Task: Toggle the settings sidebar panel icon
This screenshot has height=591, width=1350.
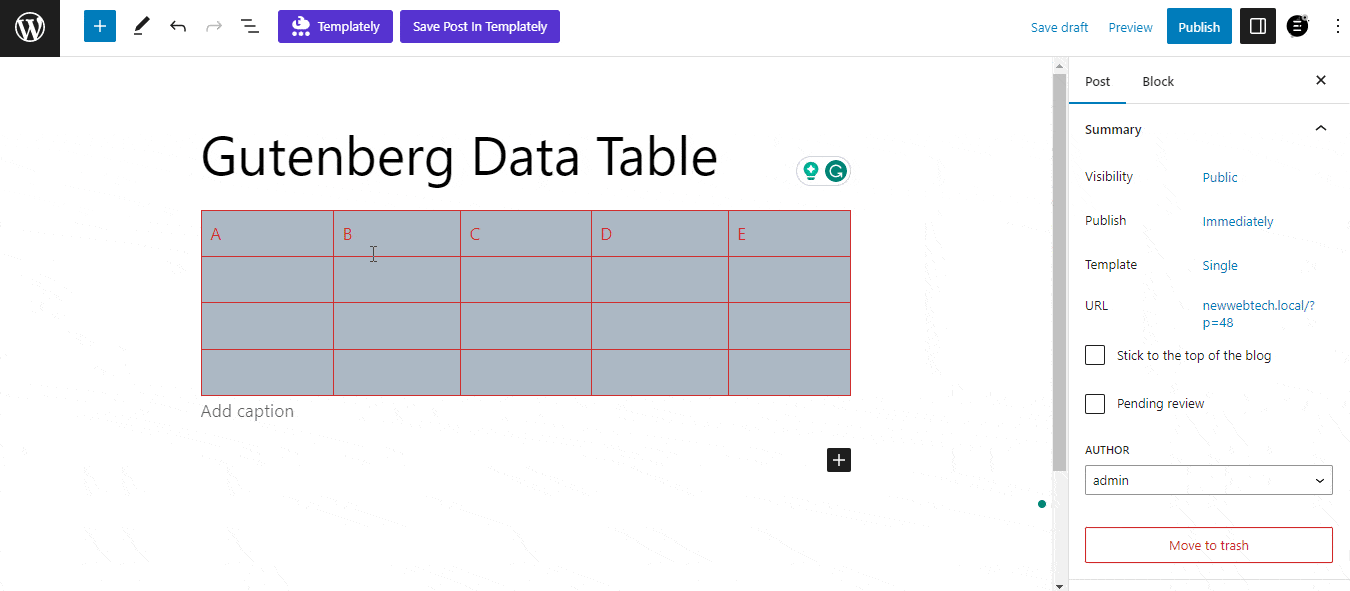Action: coord(1257,26)
